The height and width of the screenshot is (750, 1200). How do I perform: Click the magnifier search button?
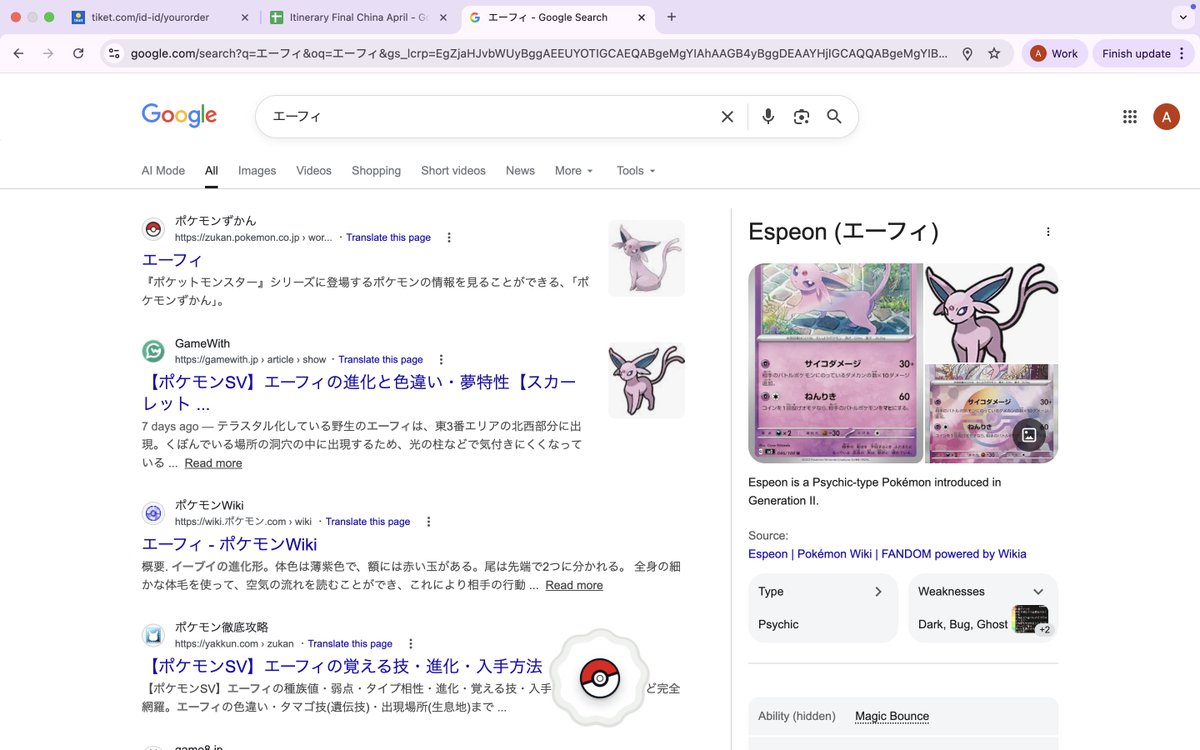click(x=834, y=117)
